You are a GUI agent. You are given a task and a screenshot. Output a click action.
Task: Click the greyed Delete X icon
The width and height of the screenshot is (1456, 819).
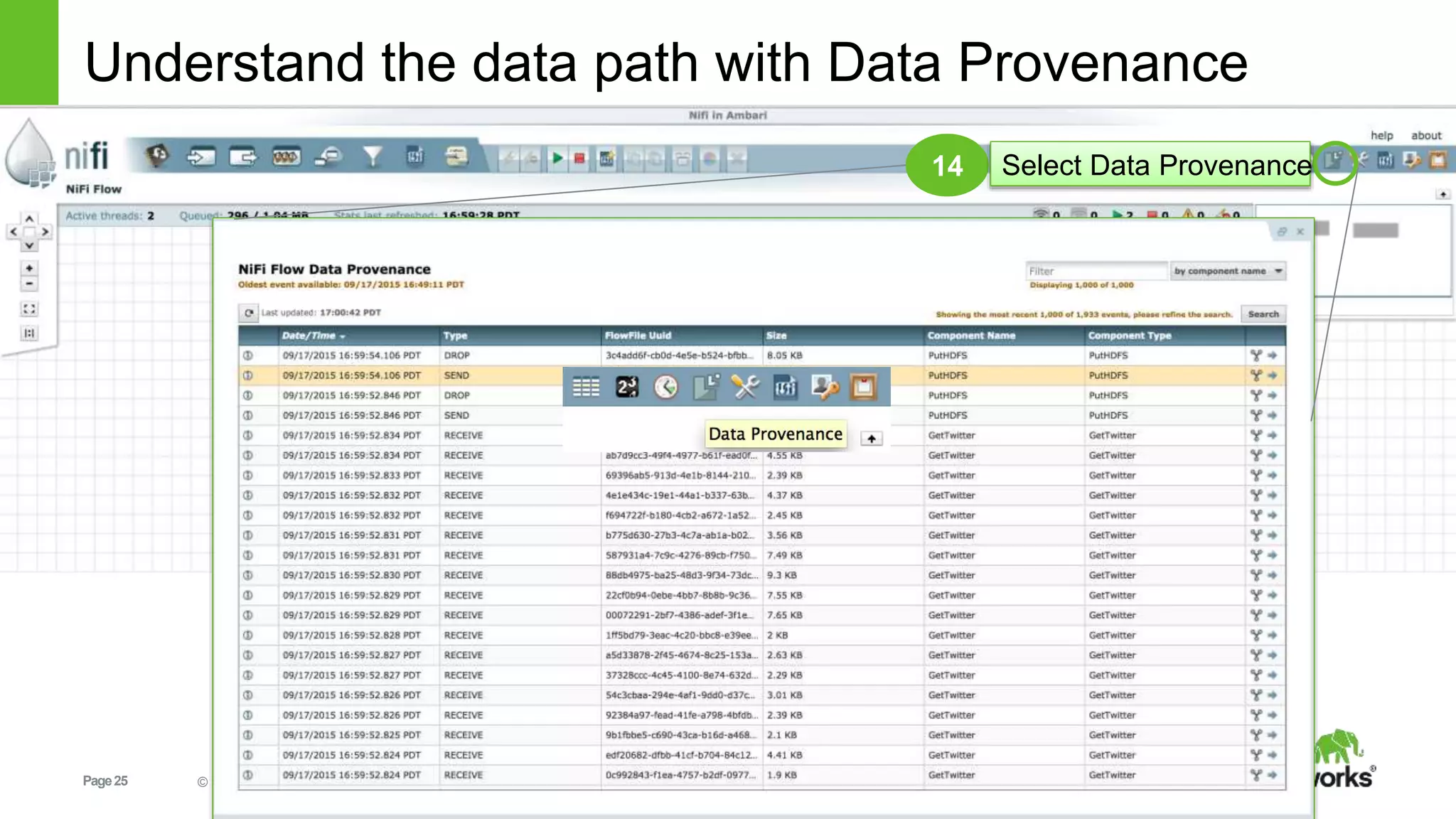[x=737, y=158]
